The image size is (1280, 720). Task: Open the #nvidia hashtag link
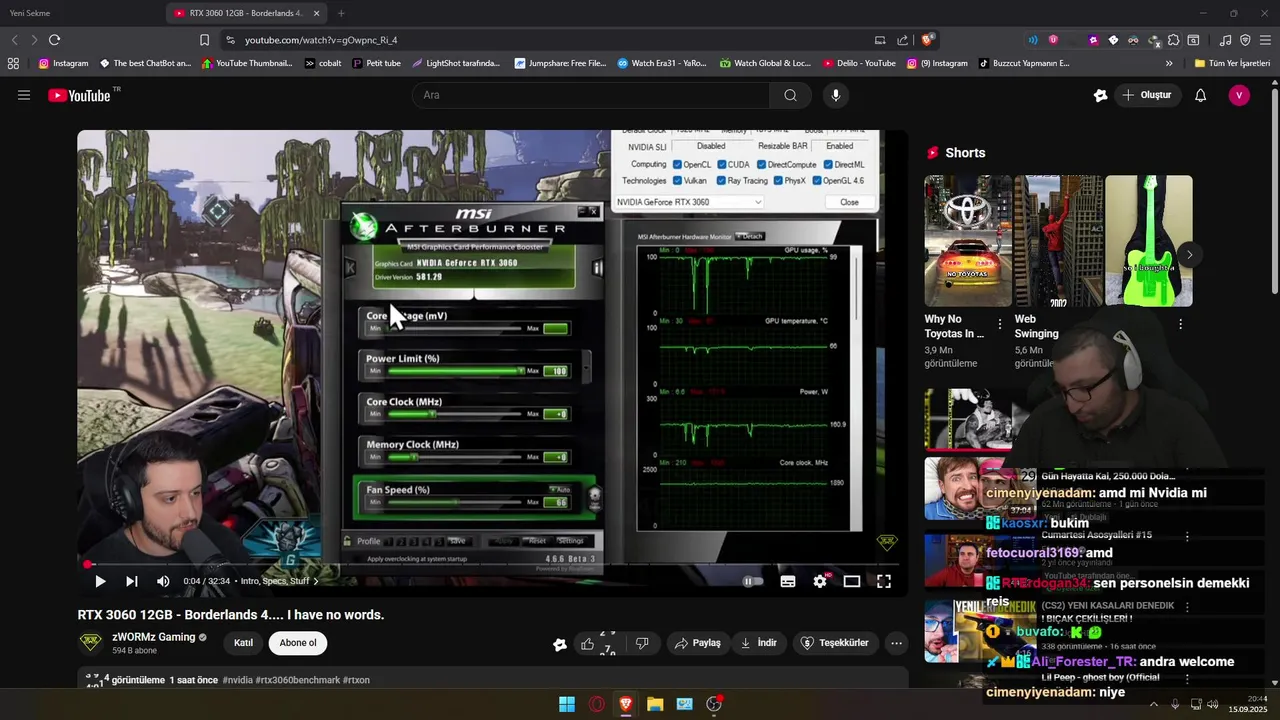(237, 680)
